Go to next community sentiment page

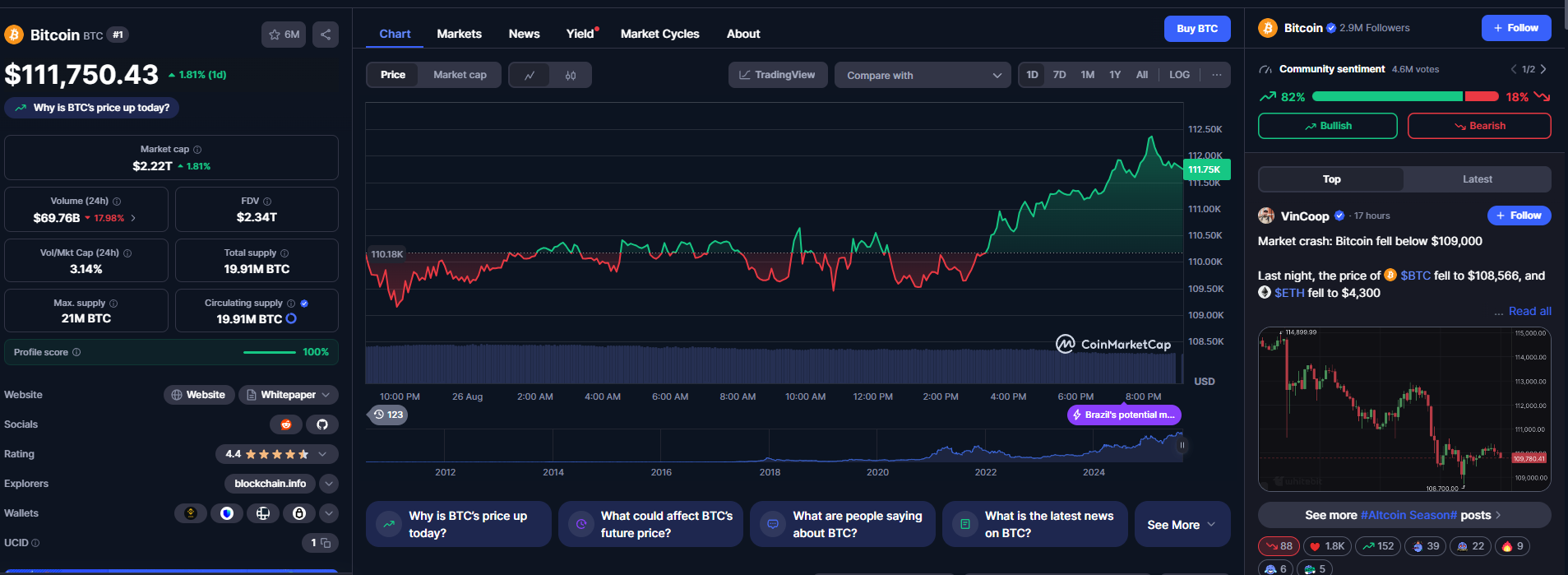[x=1543, y=69]
